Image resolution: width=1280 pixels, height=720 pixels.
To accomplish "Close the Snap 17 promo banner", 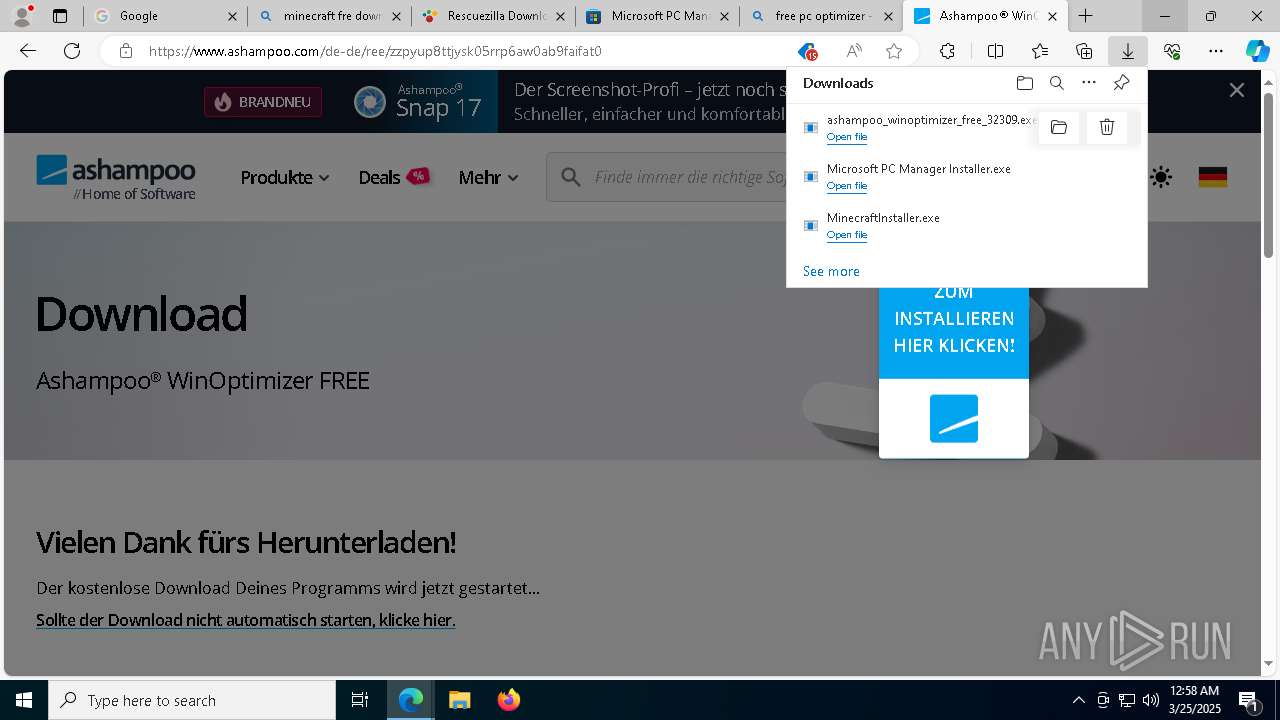I will click(x=1237, y=90).
